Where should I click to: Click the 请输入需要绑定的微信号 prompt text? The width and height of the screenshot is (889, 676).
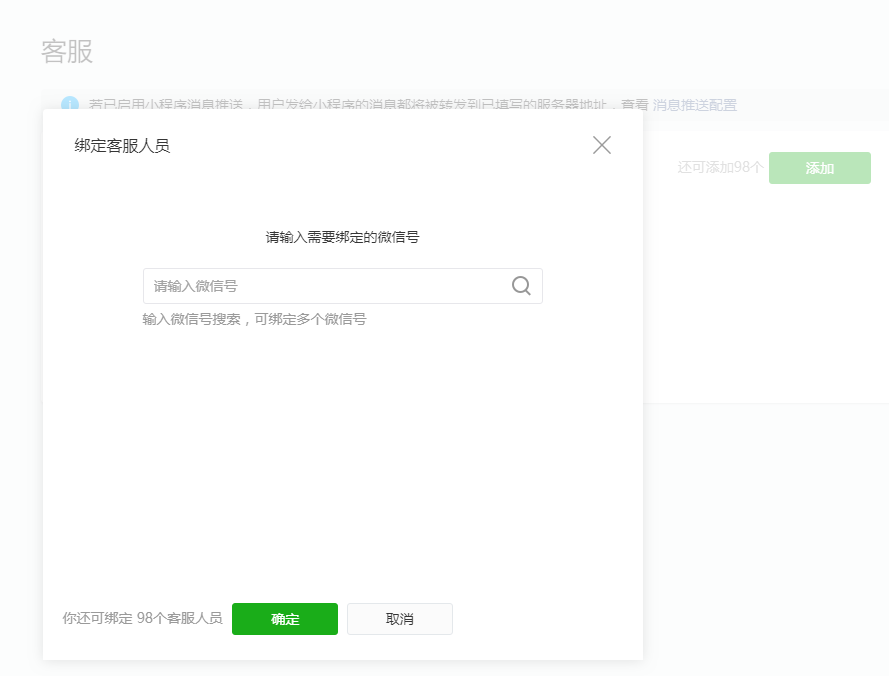[342, 237]
